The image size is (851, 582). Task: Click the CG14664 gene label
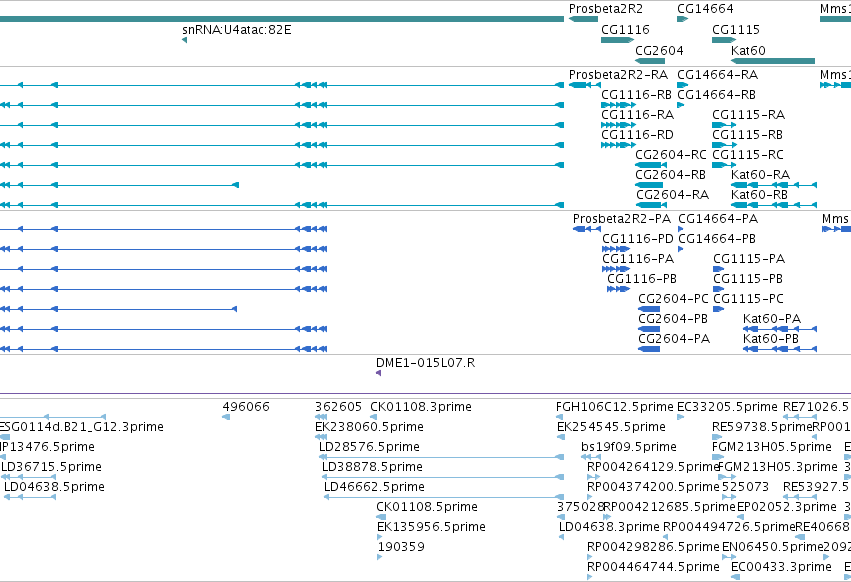point(705,9)
